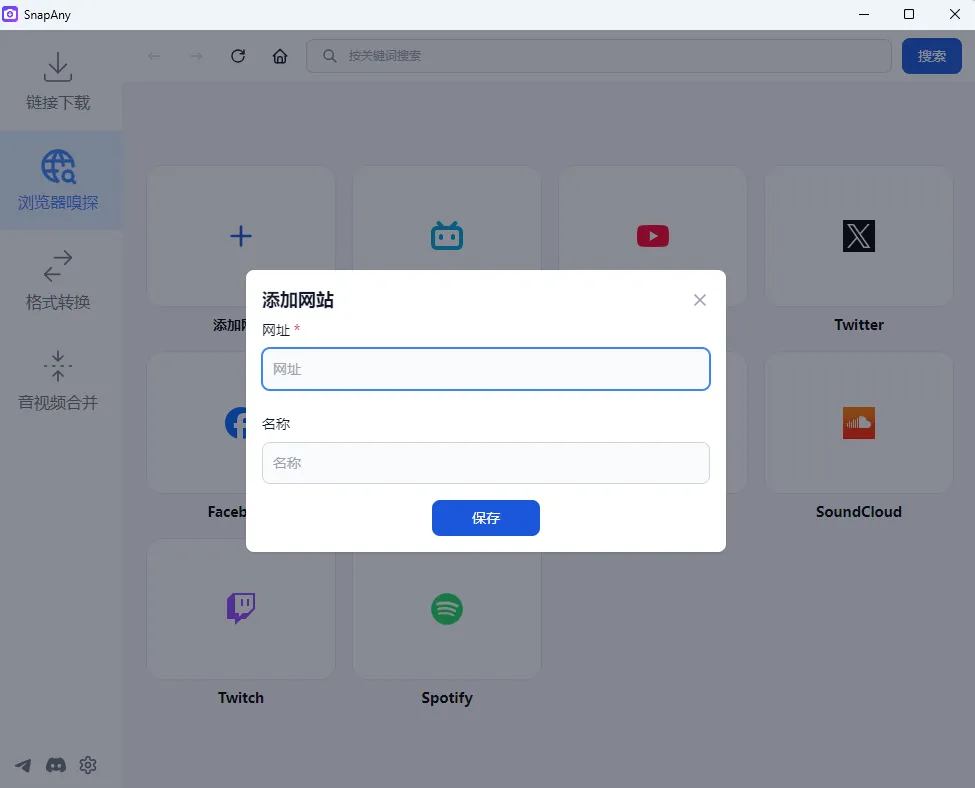Open the 链接下载 link download section
This screenshot has height=788, width=975.
[58, 81]
